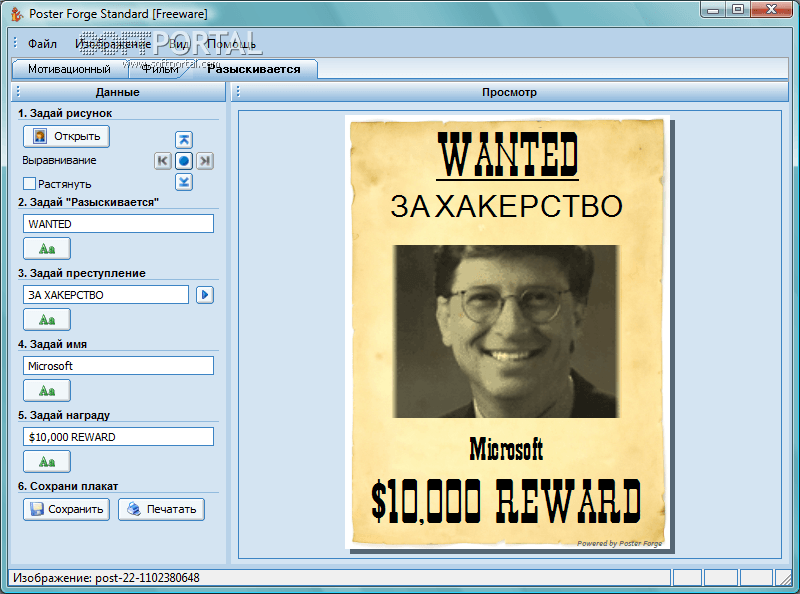
Task: Click the Poster Forge title bar icon
Action: pyautogui.click(x=17, y=14)
